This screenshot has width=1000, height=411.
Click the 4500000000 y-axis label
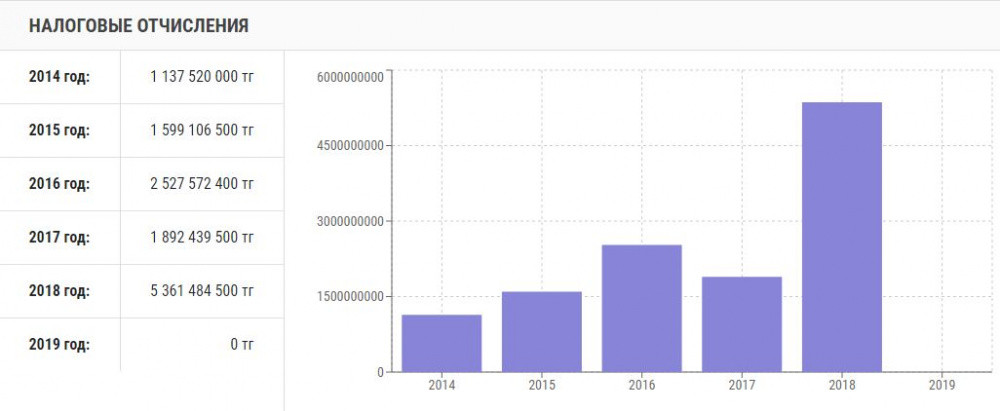click(350, 146)
